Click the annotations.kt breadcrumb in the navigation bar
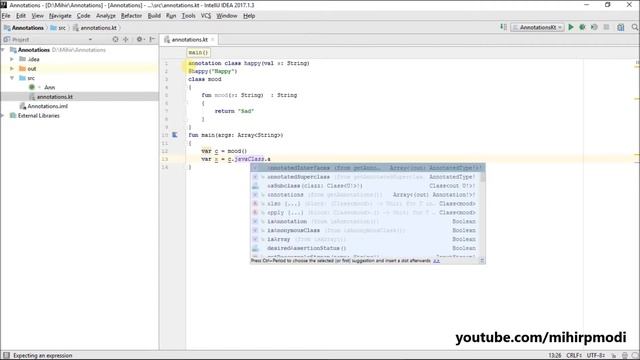Screen dimensions: 640x360 click(x=95, y=28)
